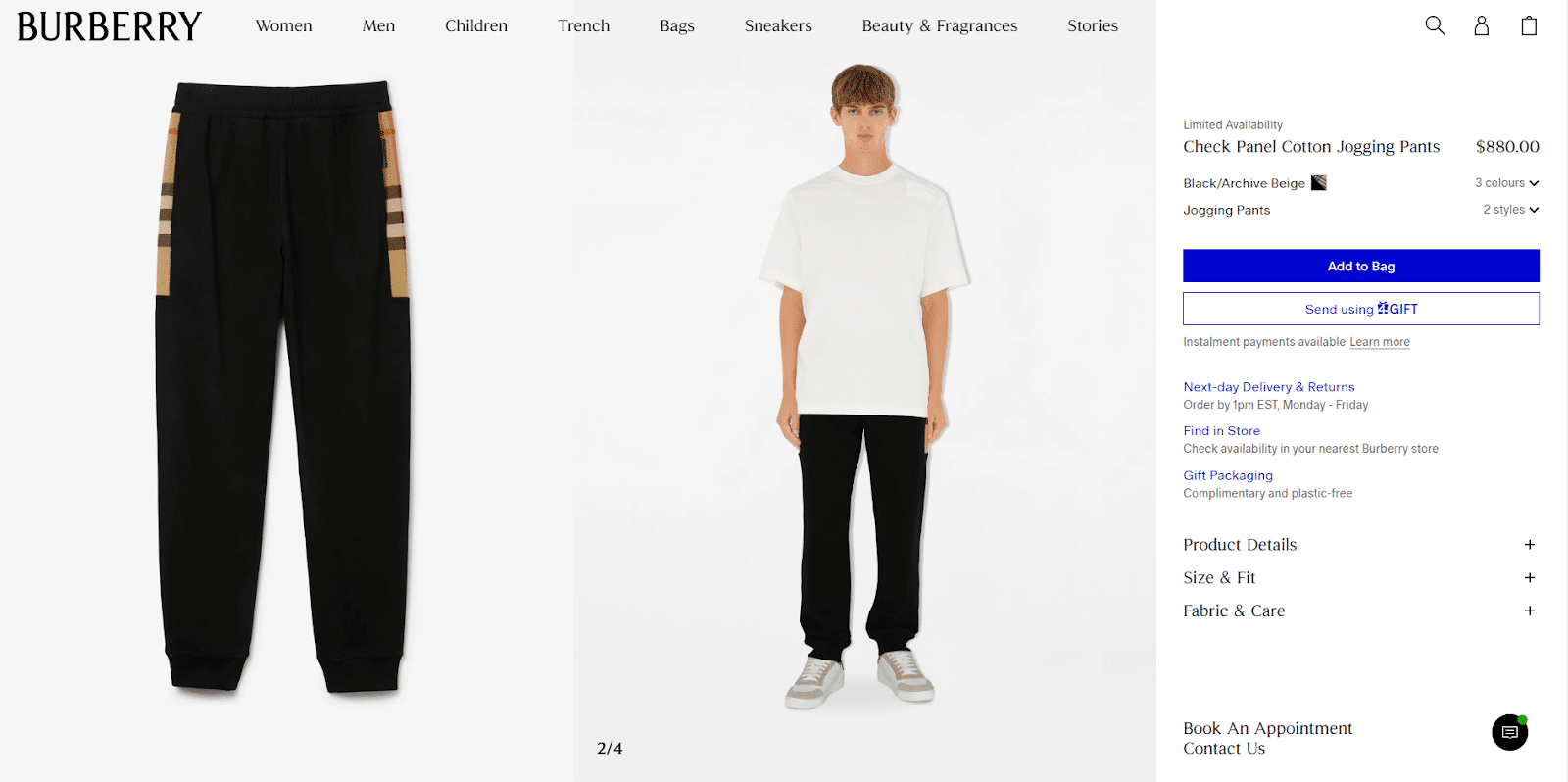Screen dimensions: 1568x782
Task: Select the Black/Archive Beige colour swatch
Action: (x=1319, y=183)
